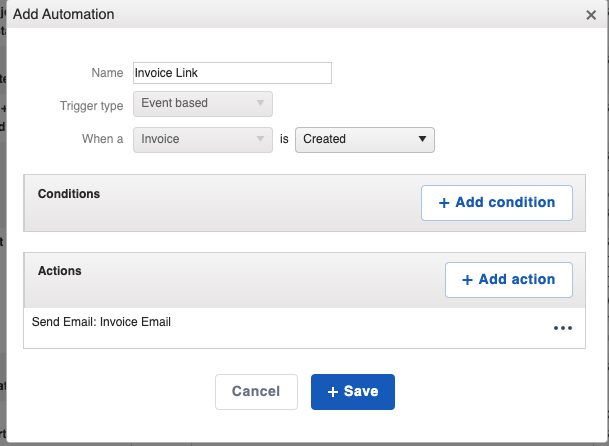Screen dimensions: 609x446
Task: Select the Send Email: Invoice Email action
Action: pos(103,321)
